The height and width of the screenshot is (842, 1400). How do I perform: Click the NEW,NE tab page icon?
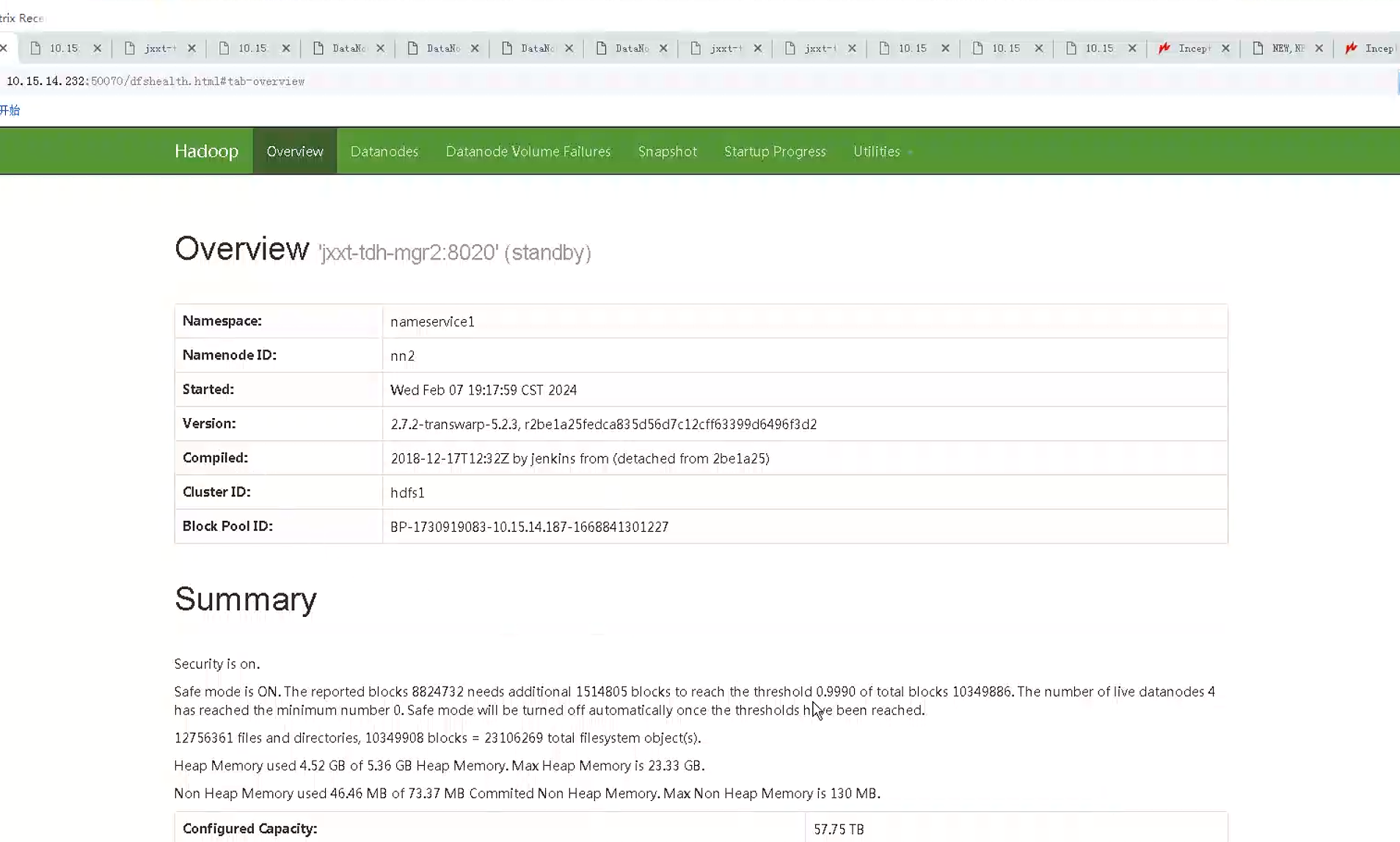[x=1258, y=48]
